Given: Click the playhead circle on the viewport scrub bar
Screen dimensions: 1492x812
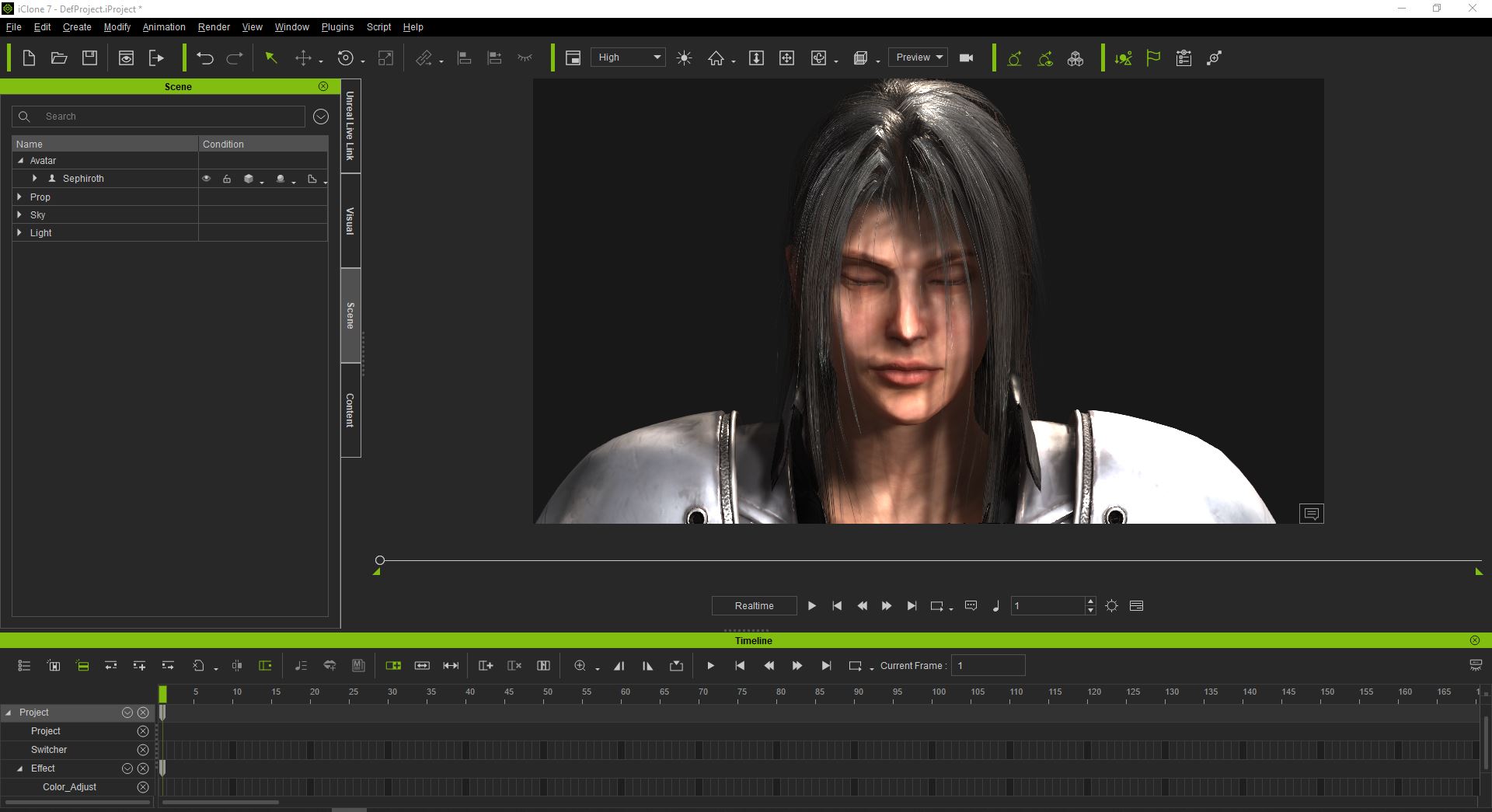Looking at the screenshot, I should click(380, 560).
